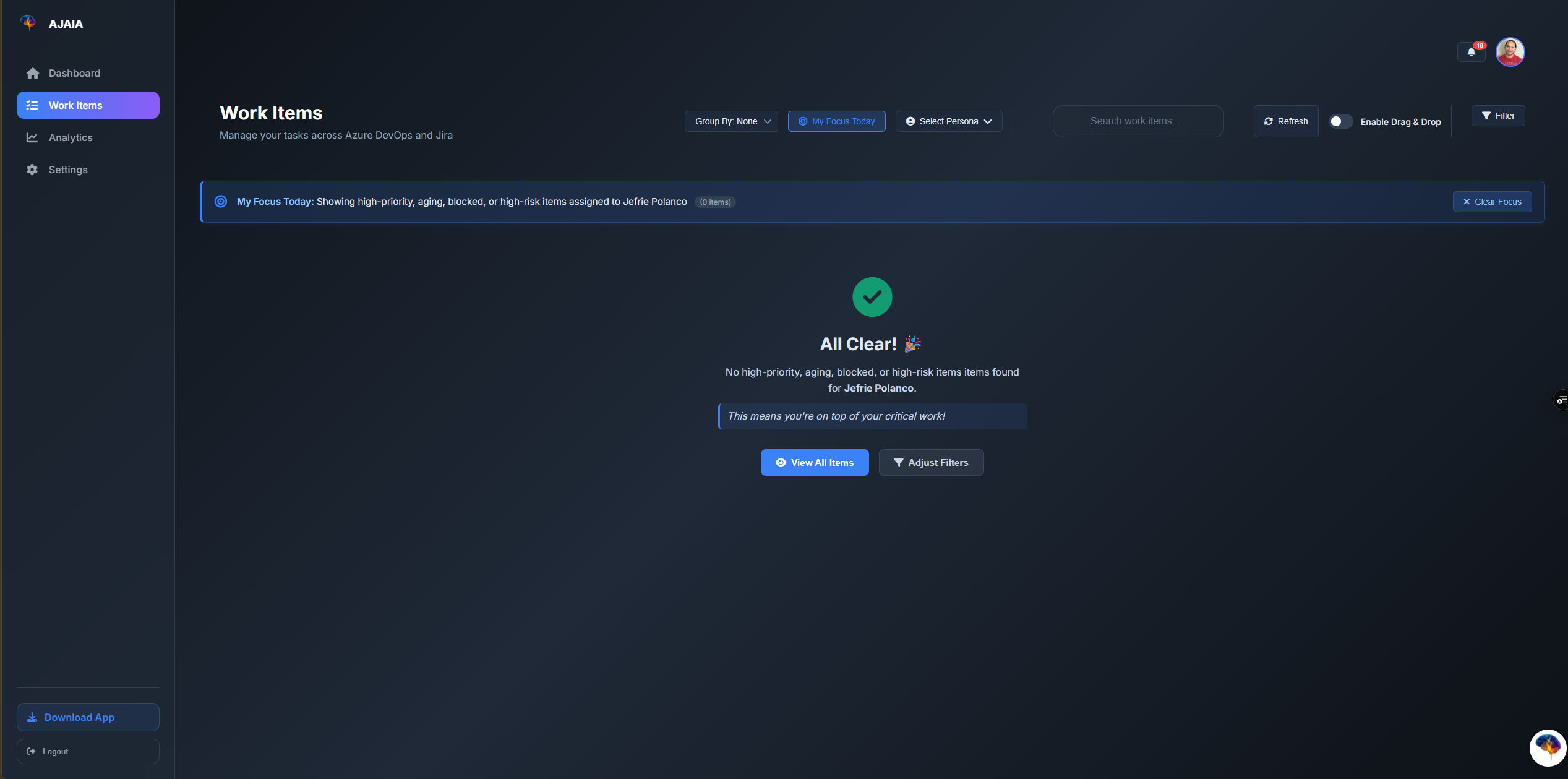Click the Work Items list icon
The width and height of the screenshot is (1568, 779).
click(x=32, y=105)
